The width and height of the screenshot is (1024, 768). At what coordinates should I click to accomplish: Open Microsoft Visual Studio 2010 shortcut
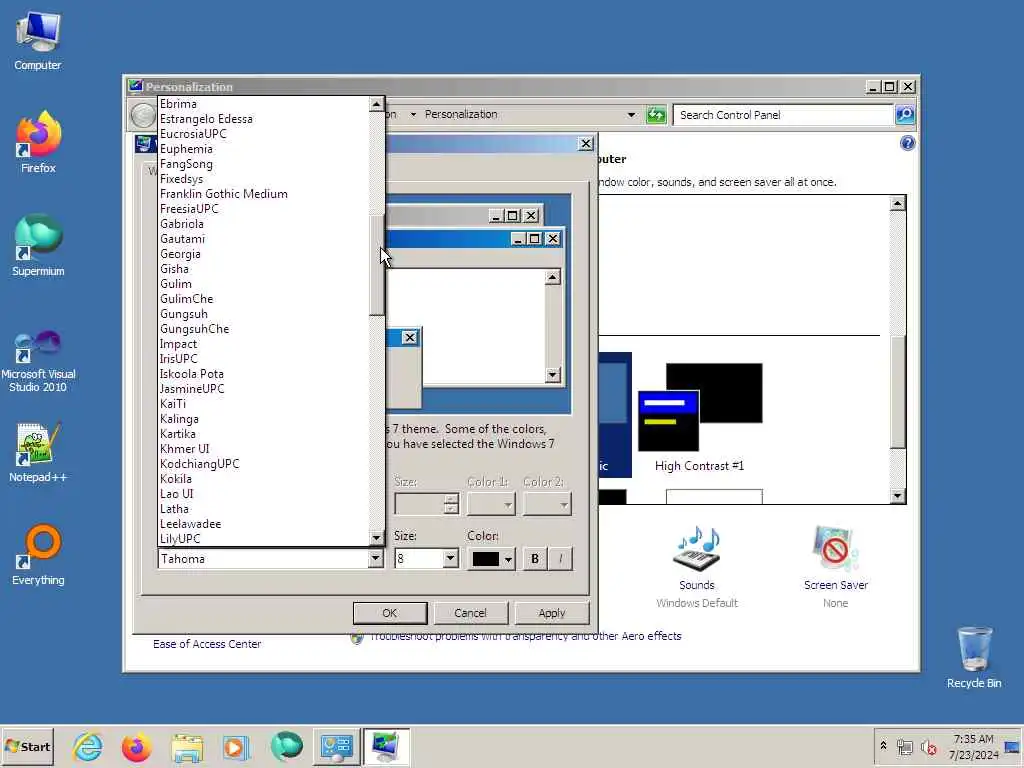(38, 361)
